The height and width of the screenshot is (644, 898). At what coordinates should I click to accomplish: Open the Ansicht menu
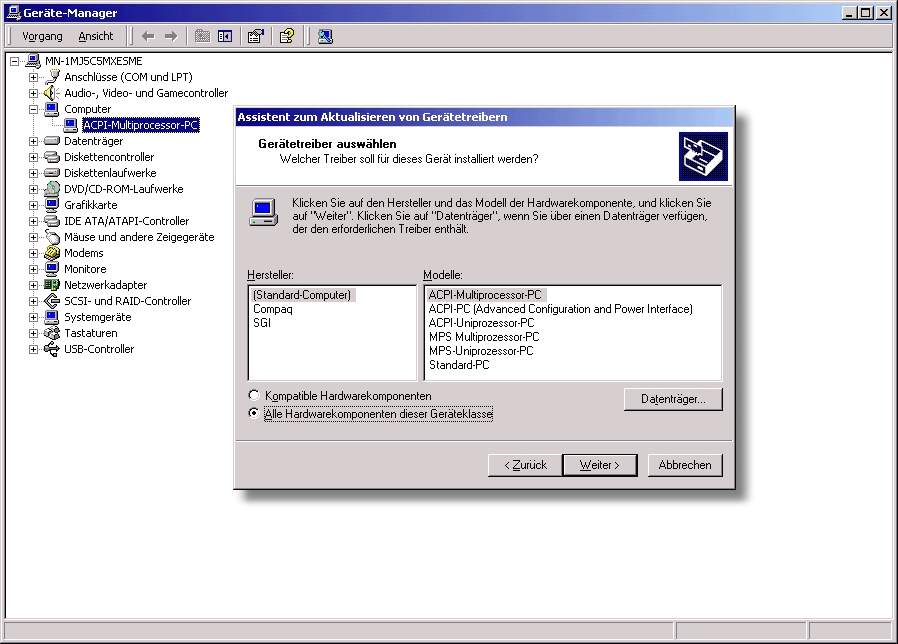pyautogui.click(x=96, y=36)
